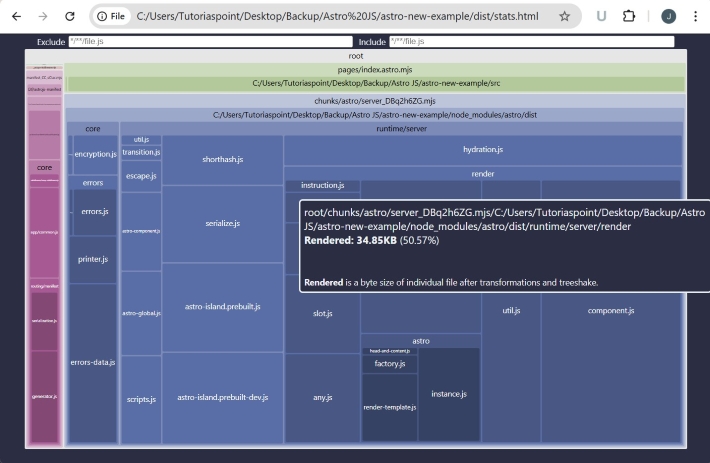Select the pink generator.js block
710x463 pixels.
tap(44, 397)
